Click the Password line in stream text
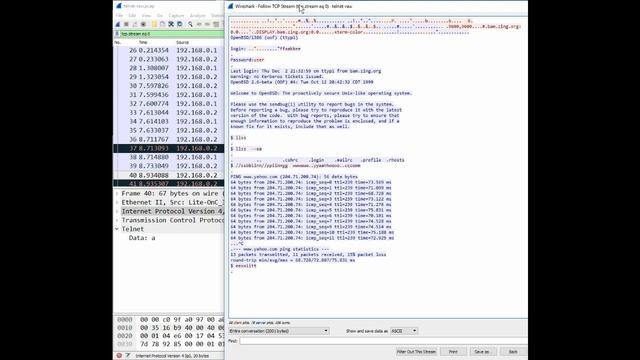 247,60
